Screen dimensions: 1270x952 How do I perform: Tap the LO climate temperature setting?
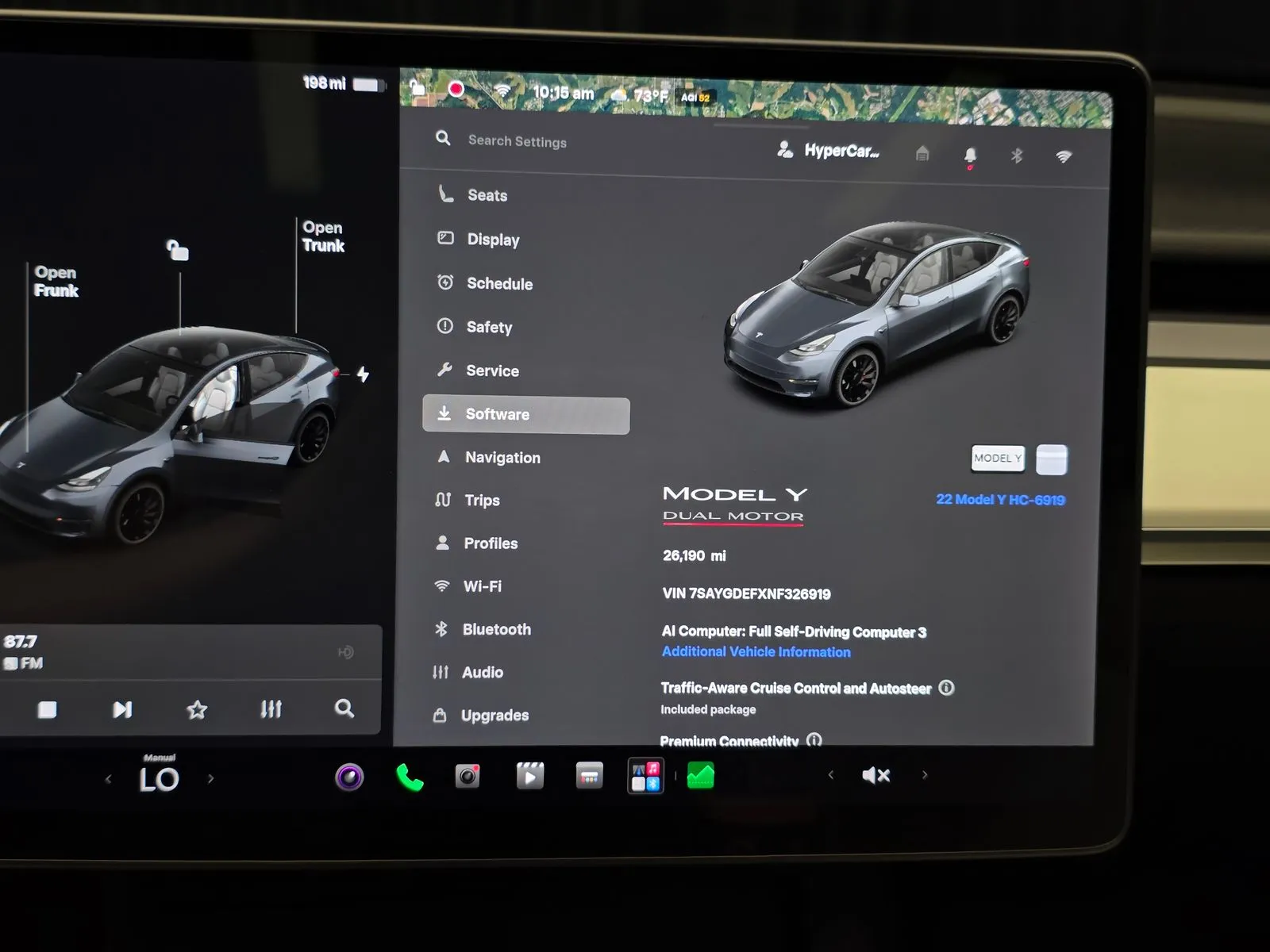[159, 780]
